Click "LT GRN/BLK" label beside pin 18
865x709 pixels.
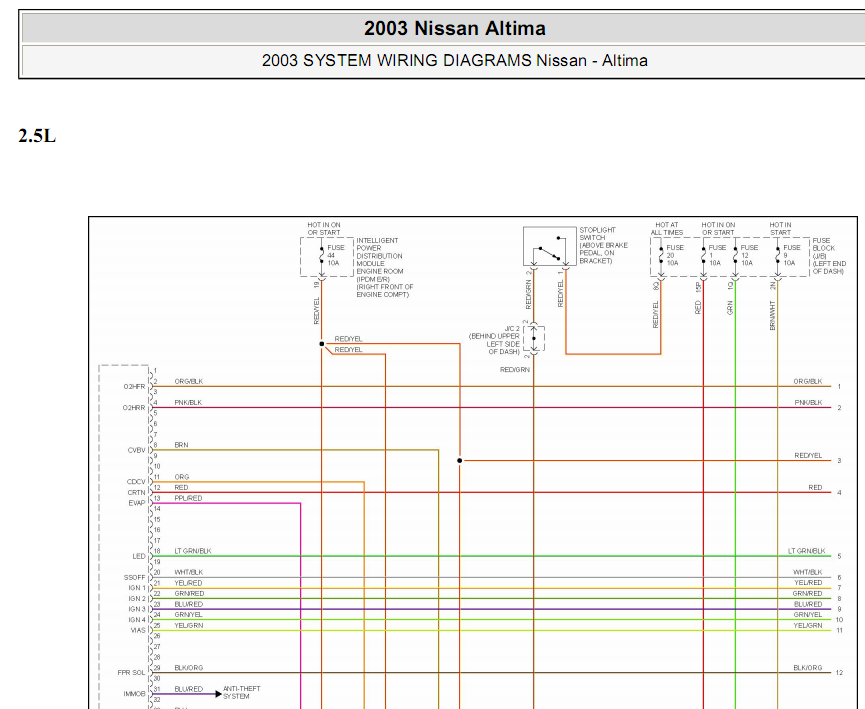point(193,551)
